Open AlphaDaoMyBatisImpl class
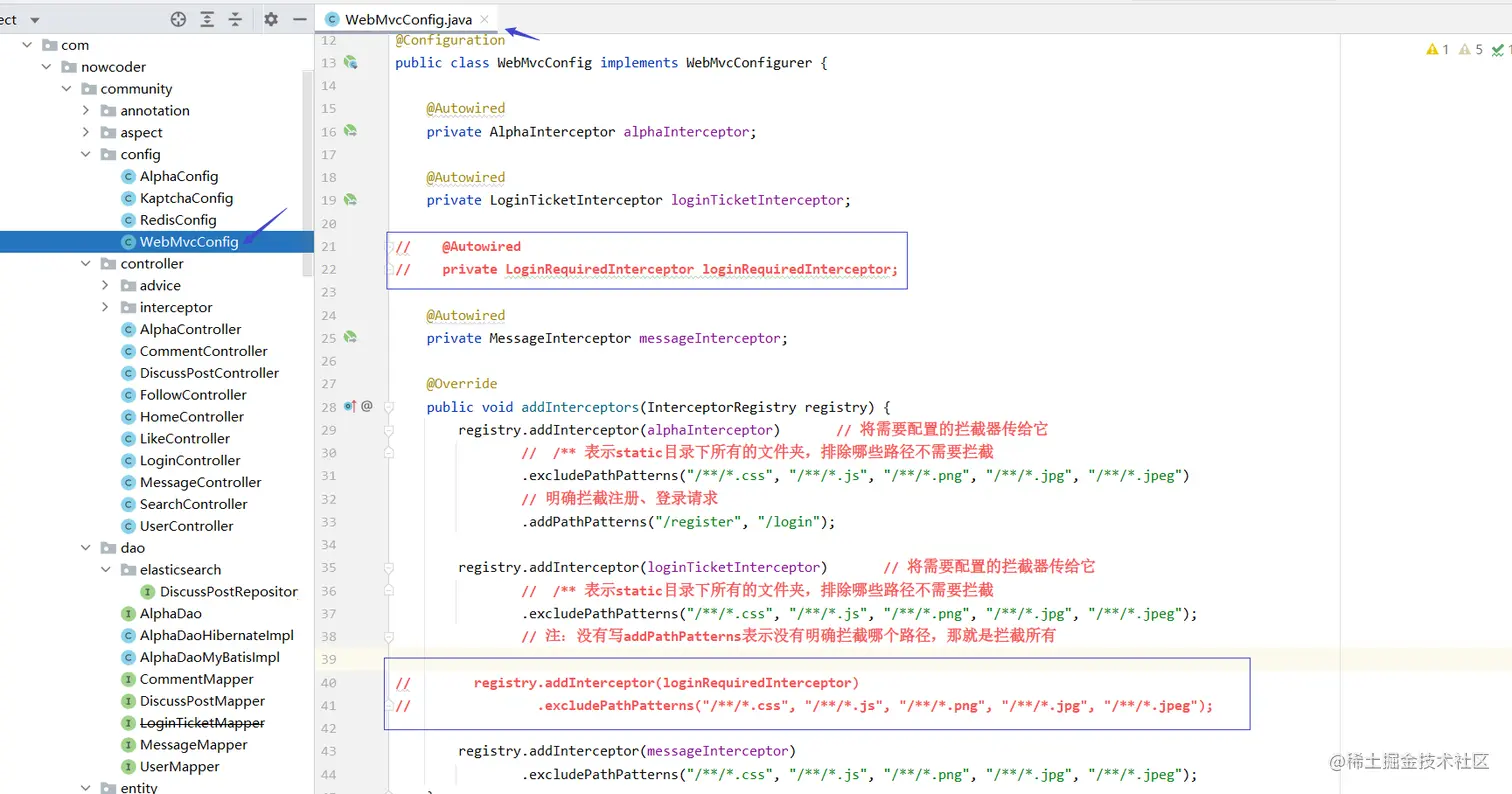The image size is (1512, 794). 209,658
